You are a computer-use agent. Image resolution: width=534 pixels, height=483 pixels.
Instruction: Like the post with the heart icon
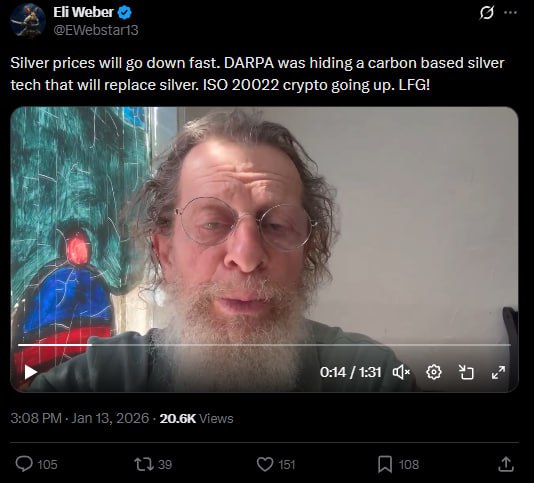point(265,464)
